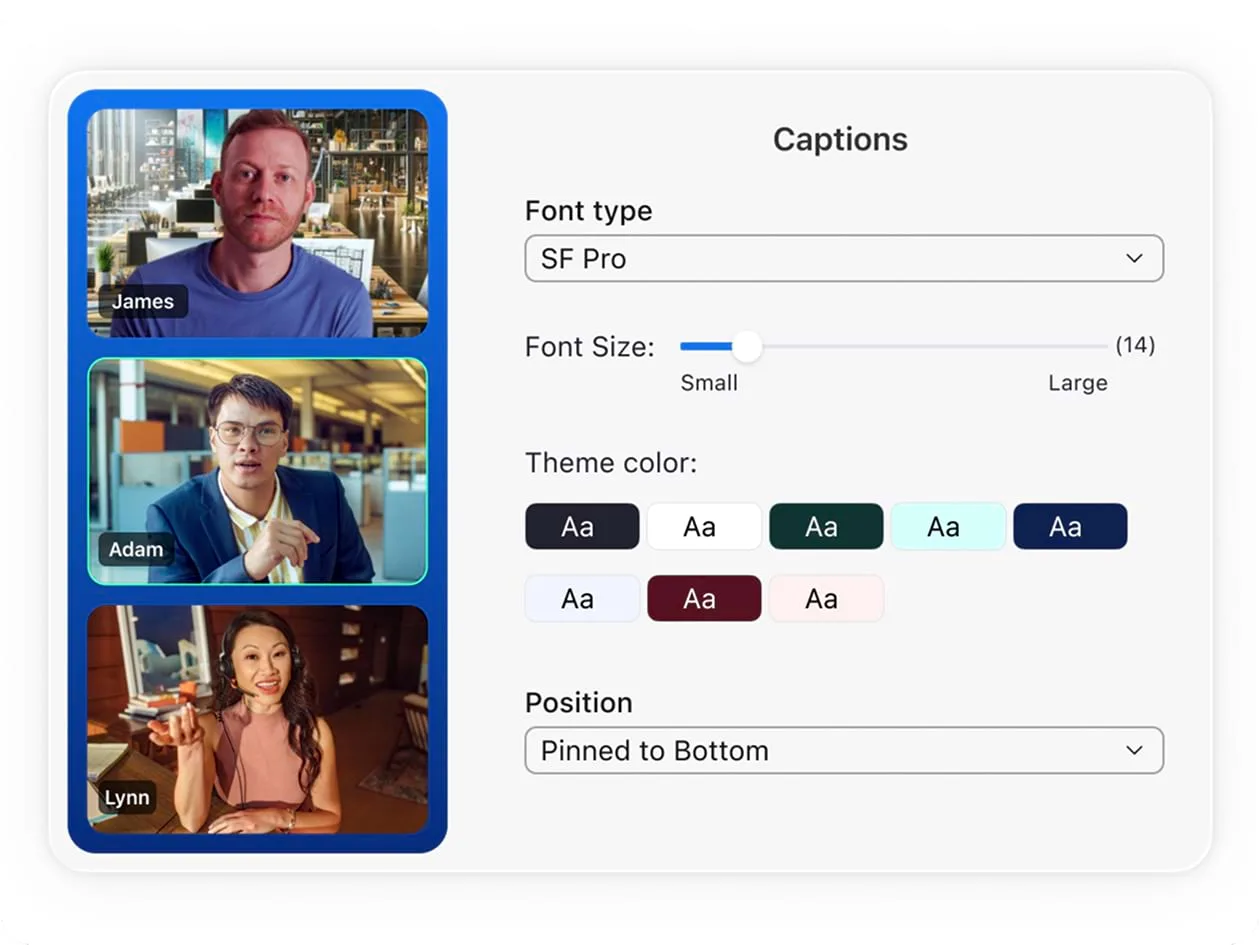Click the chevron arrow in Position box

pyautogui.click(x=1134, y=751)
